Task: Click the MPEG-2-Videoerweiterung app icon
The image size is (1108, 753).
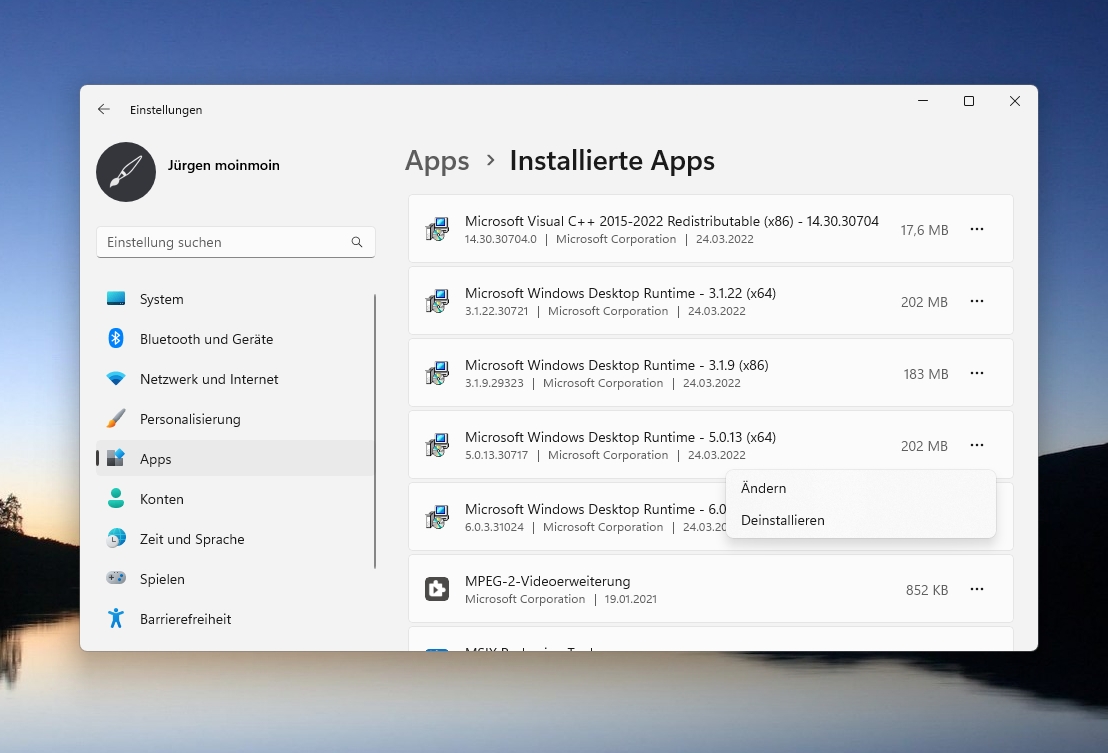Action: pos(437,589)
